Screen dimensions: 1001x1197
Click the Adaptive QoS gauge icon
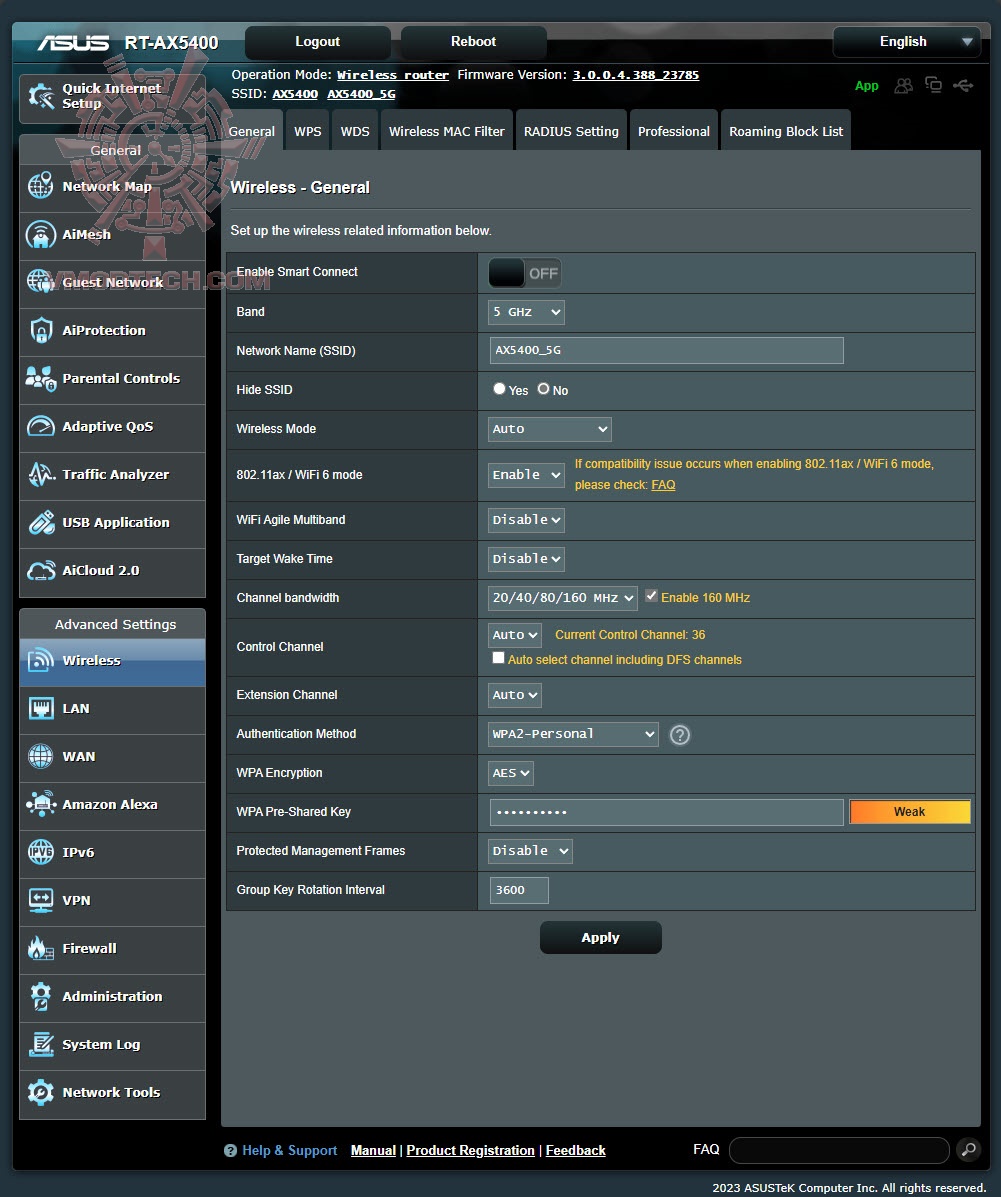tap(40, 426)
